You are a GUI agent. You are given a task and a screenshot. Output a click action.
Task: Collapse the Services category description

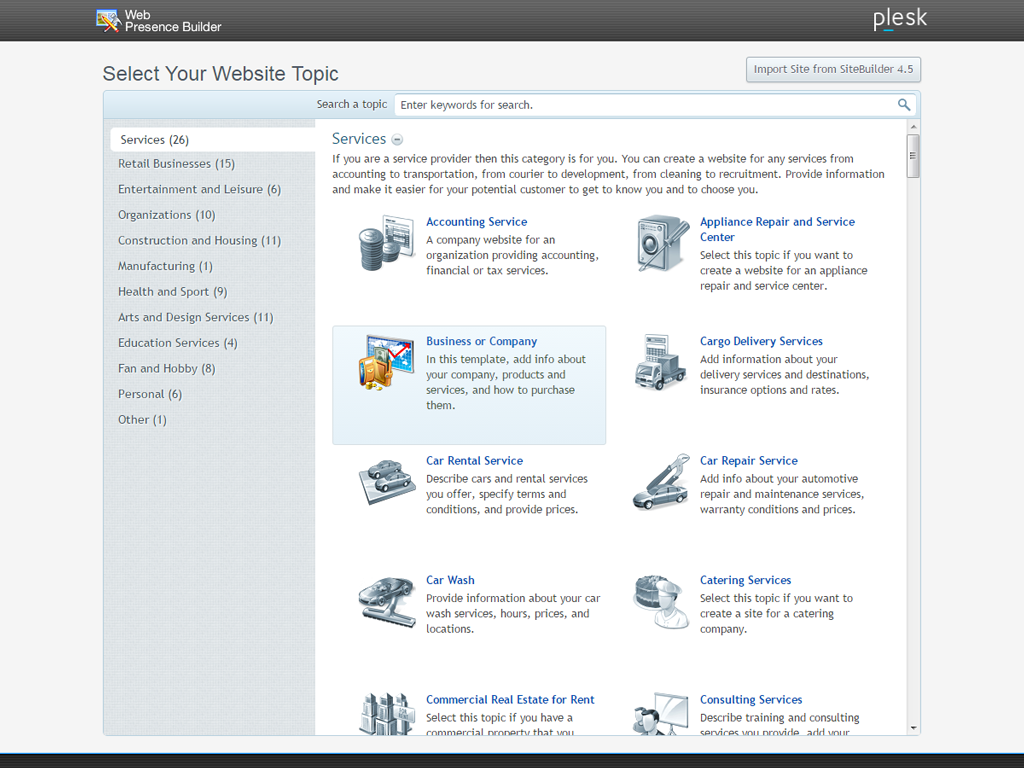(397, 140)
